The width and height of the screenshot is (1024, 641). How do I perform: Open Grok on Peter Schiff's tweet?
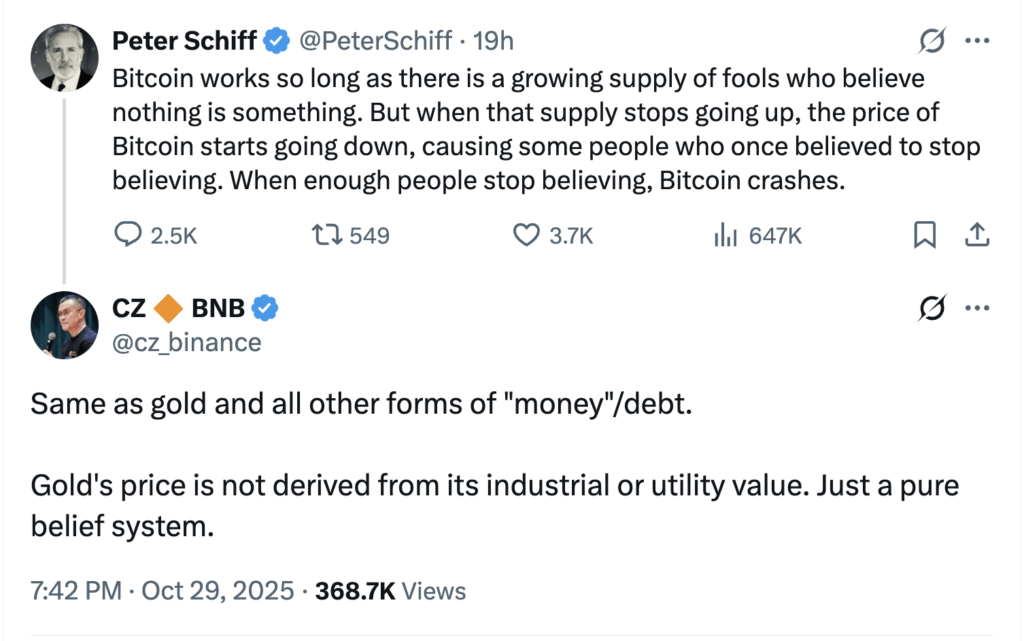coord(932,40)
